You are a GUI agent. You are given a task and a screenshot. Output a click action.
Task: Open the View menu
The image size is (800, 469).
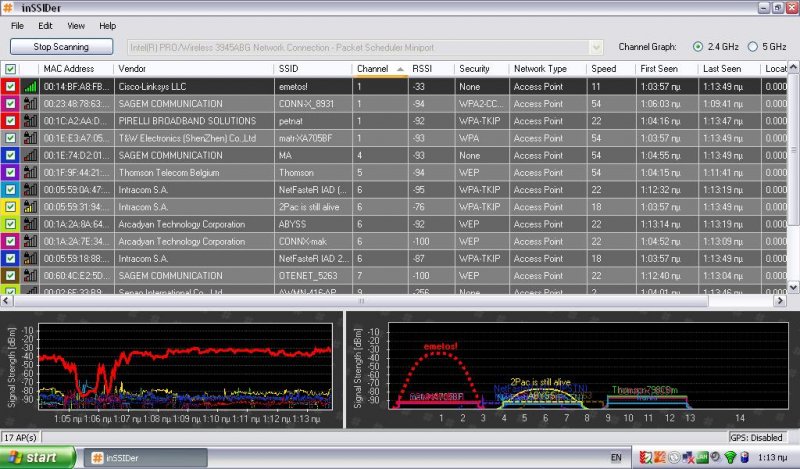[76, 26]
